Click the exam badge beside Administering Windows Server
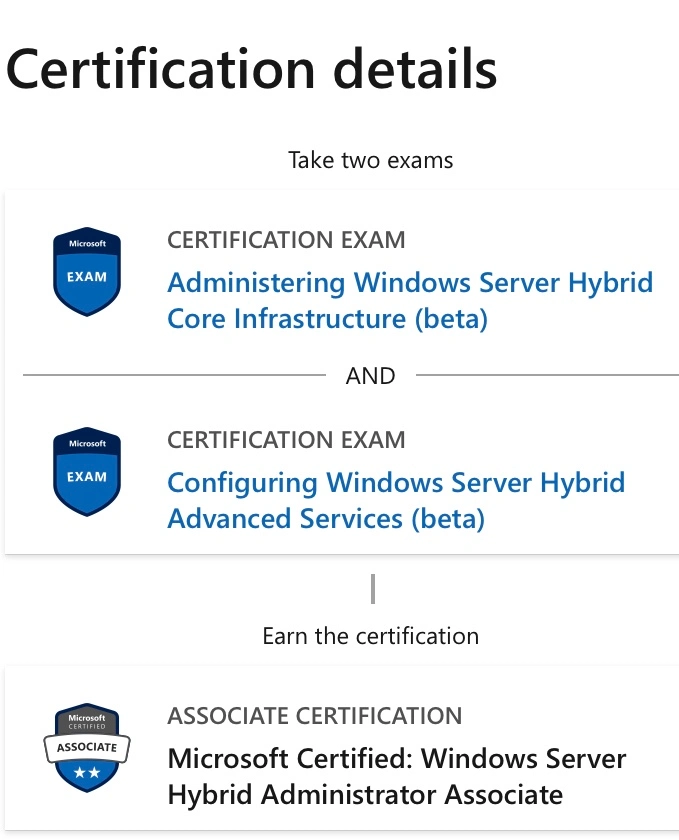 click(x=87, y=272)
